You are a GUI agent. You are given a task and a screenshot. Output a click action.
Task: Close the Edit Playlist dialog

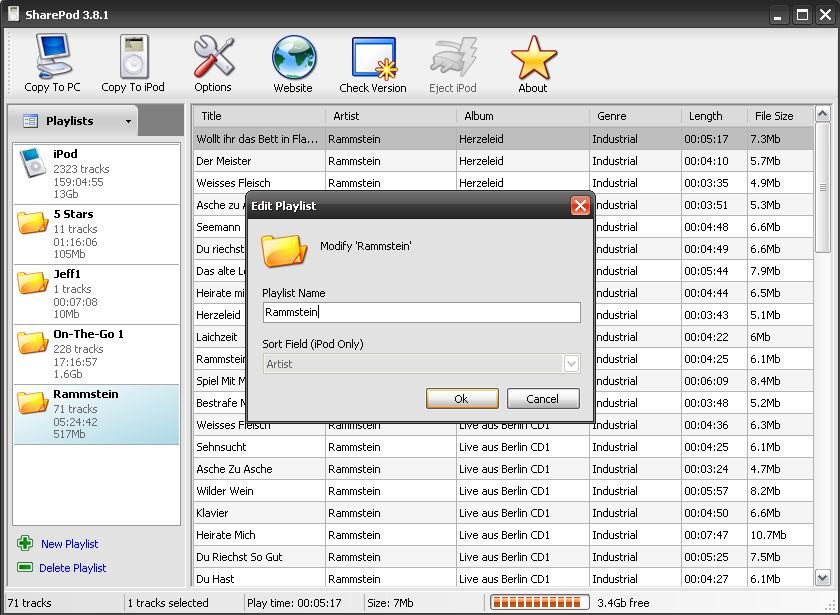coord(580,206)
